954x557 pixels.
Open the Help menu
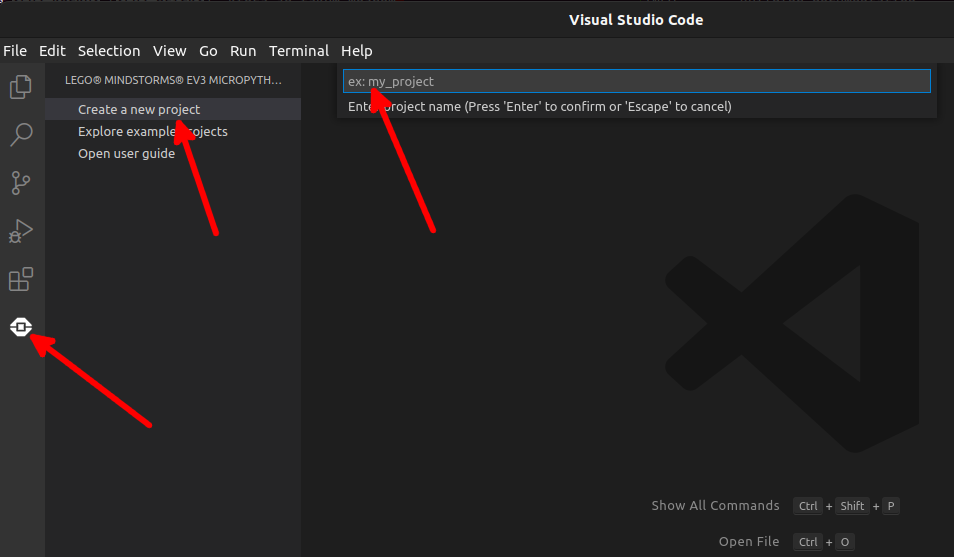tap(356, 51)
